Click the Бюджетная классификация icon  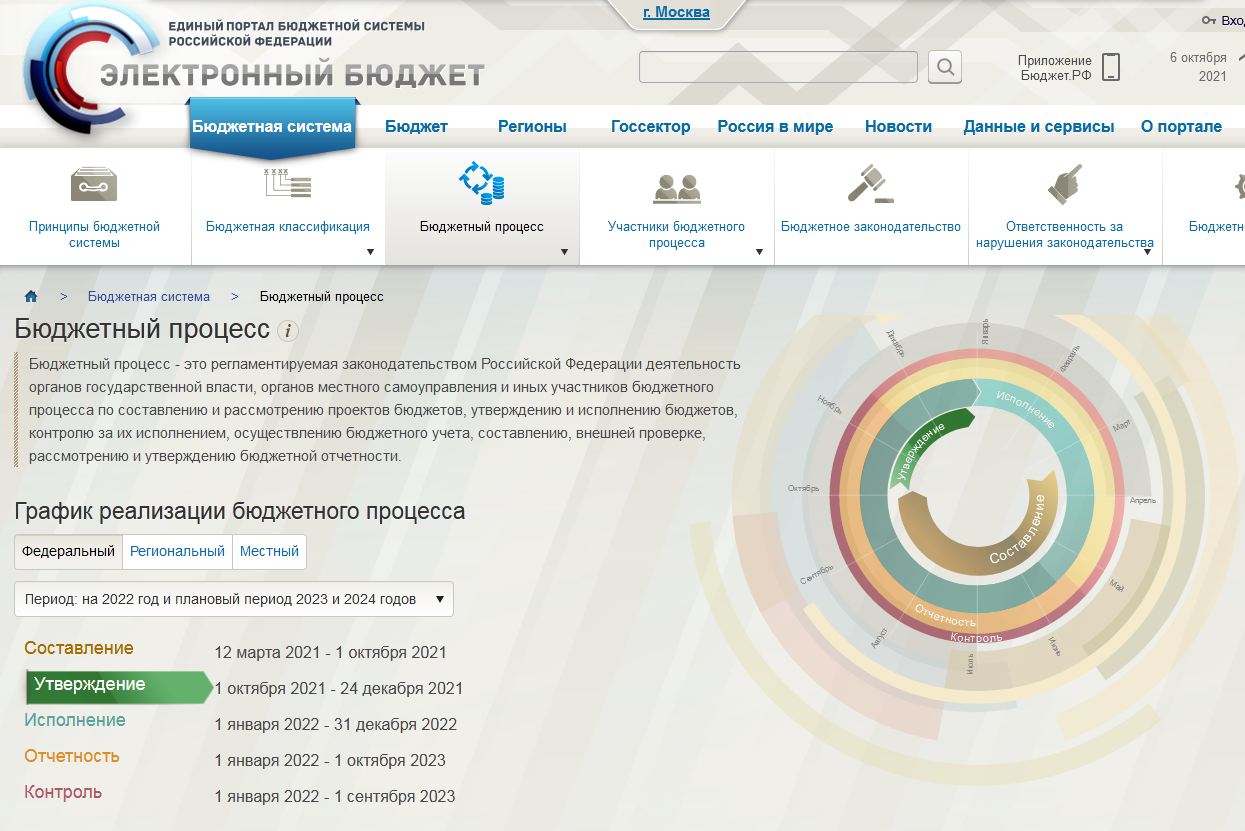[x=287, y=185]
